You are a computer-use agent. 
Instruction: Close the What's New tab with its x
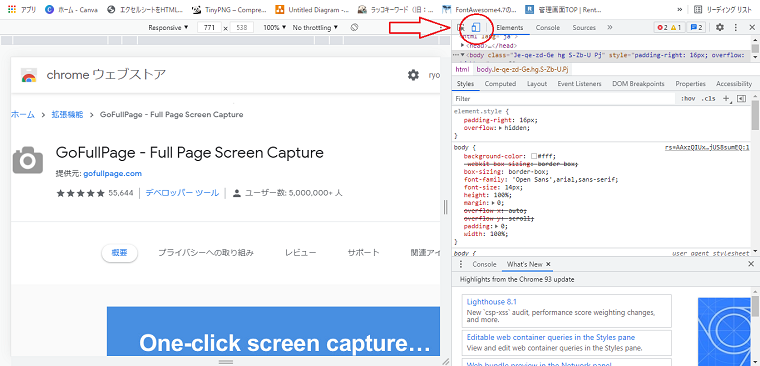(x=548, y=264)
